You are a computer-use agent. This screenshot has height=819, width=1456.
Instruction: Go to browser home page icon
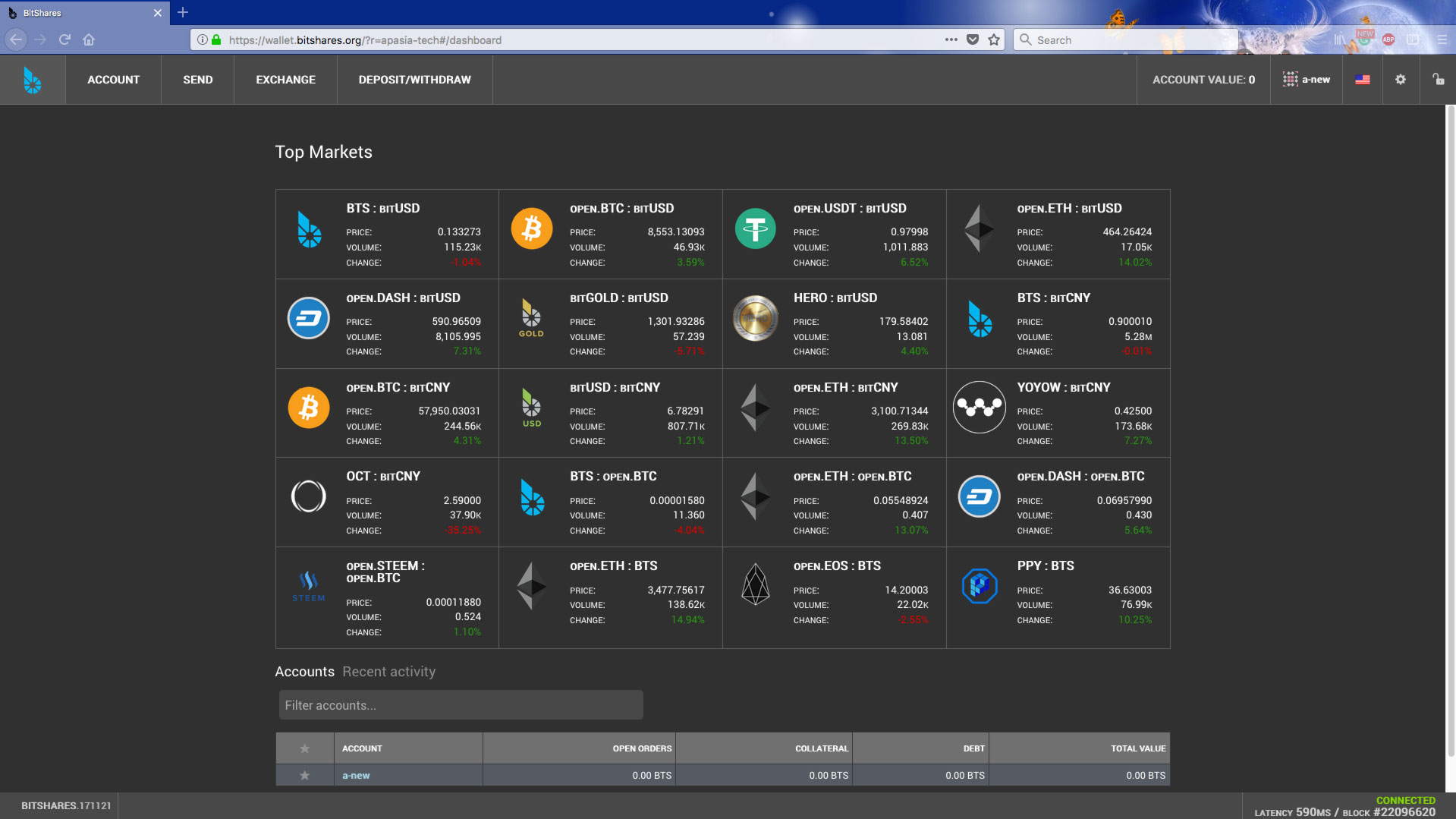(89, 39)
